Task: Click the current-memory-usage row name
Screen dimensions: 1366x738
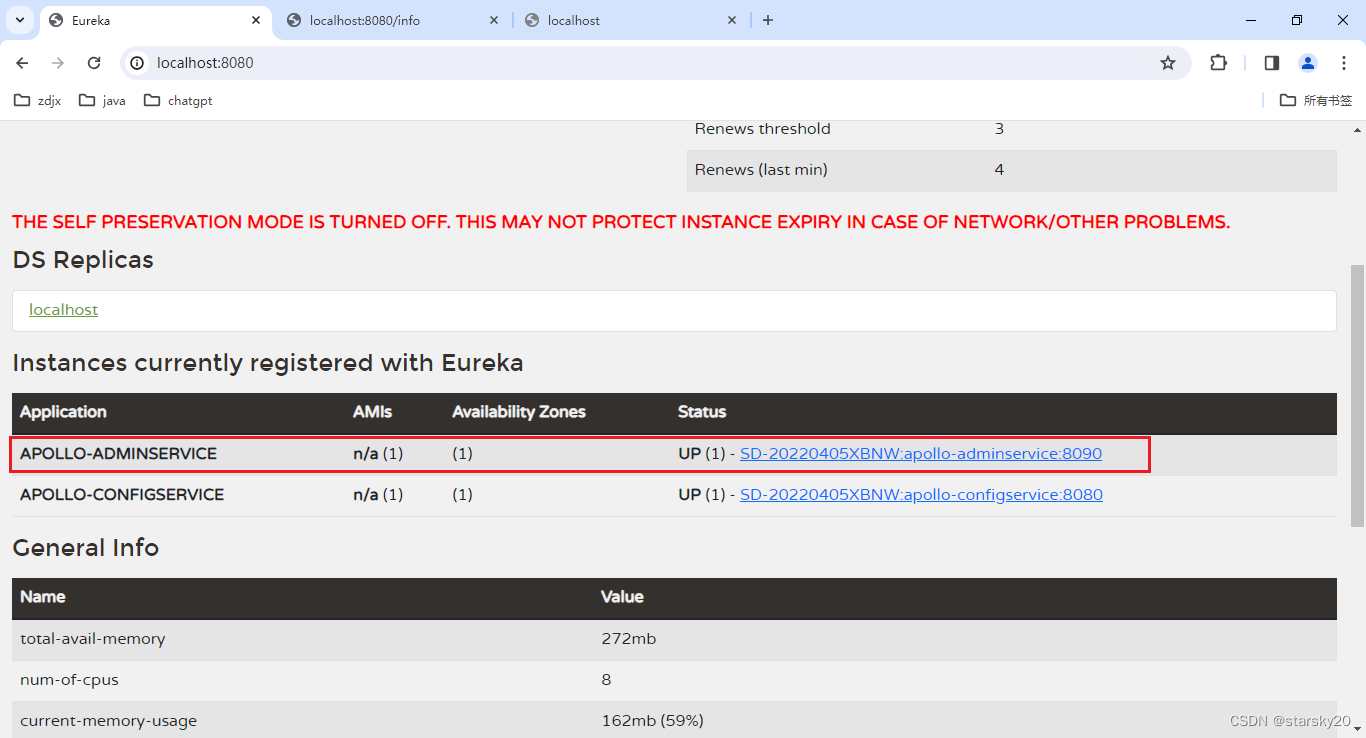Action: coord(108,721)
